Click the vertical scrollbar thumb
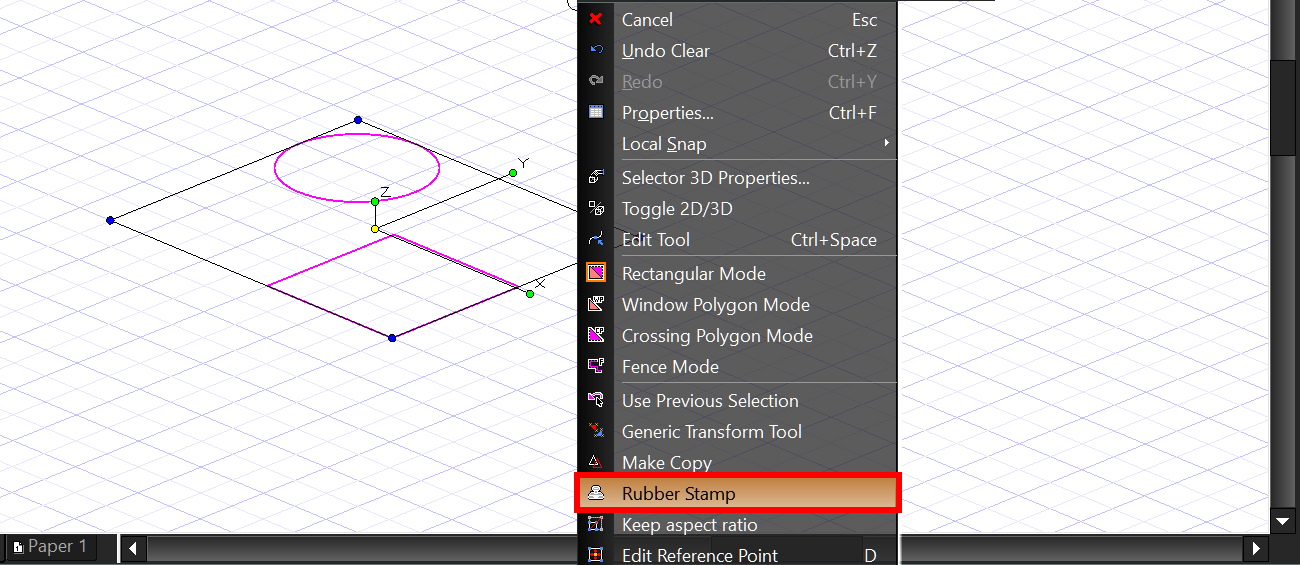The width and height of the screenshot is (1300, 565). point(1283,107)
